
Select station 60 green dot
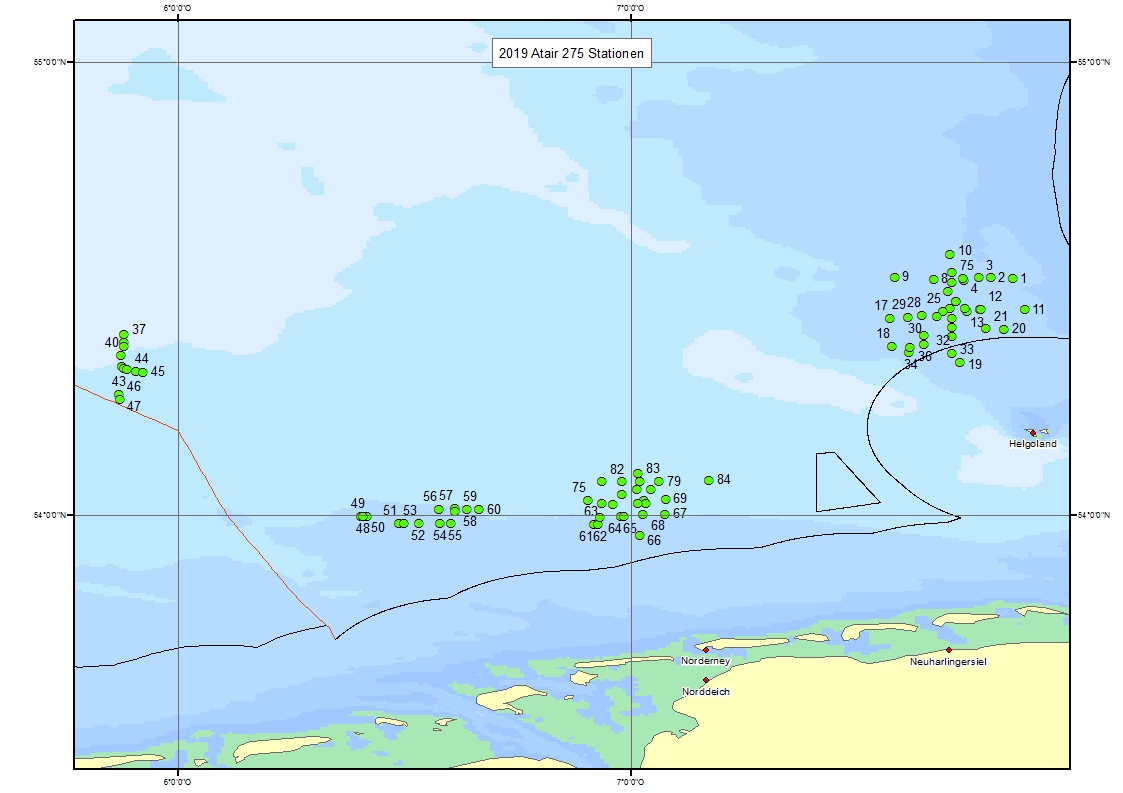coord(479,510)
